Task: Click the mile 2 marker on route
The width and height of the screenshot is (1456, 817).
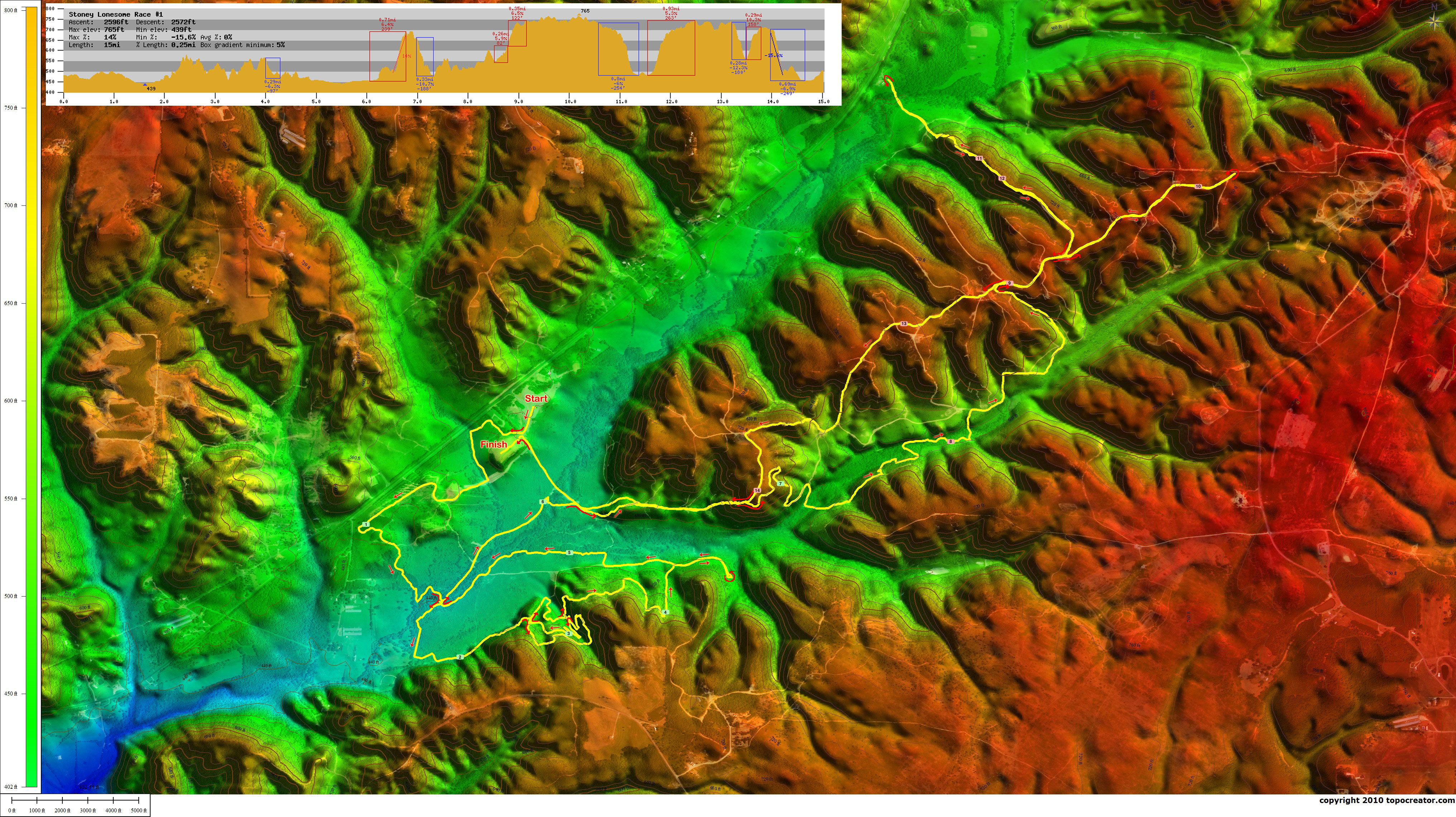Action: tap(460, 657)
